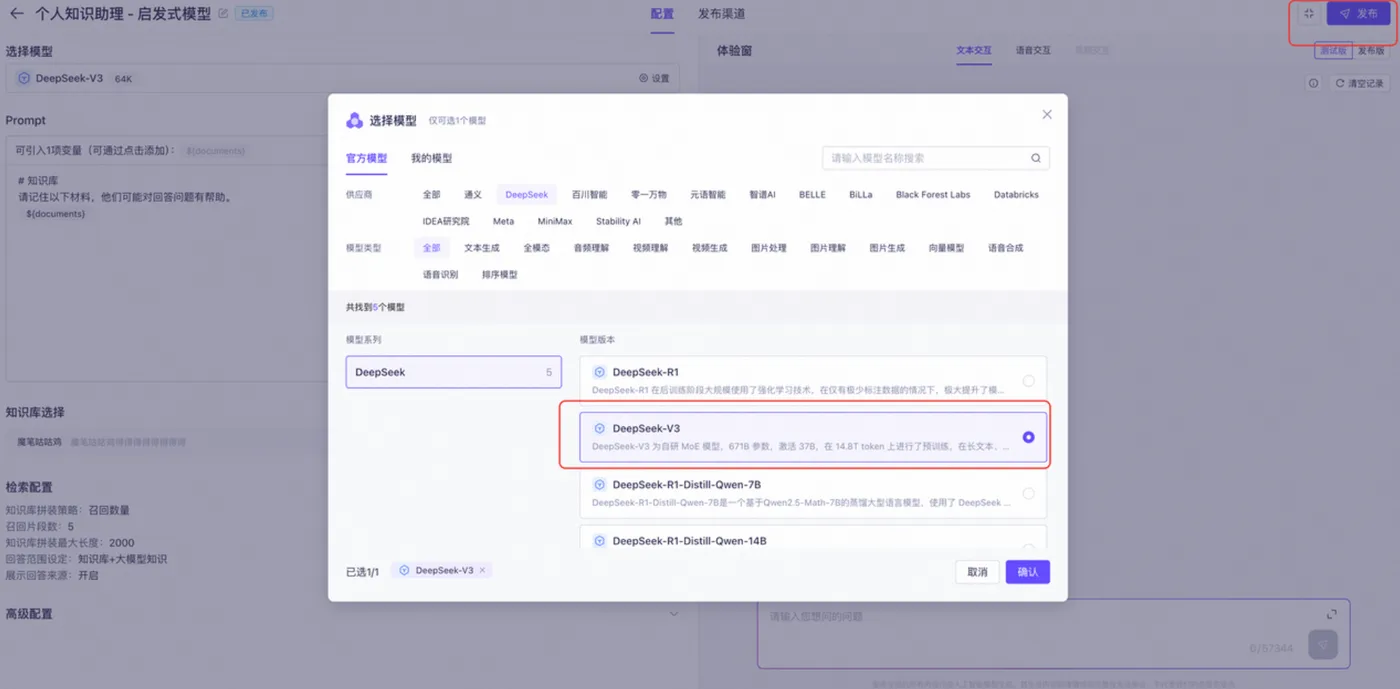1400x689 pixels.
Task: Select the DeepSeek-V3 radio button
Action: coord(1029,437)
